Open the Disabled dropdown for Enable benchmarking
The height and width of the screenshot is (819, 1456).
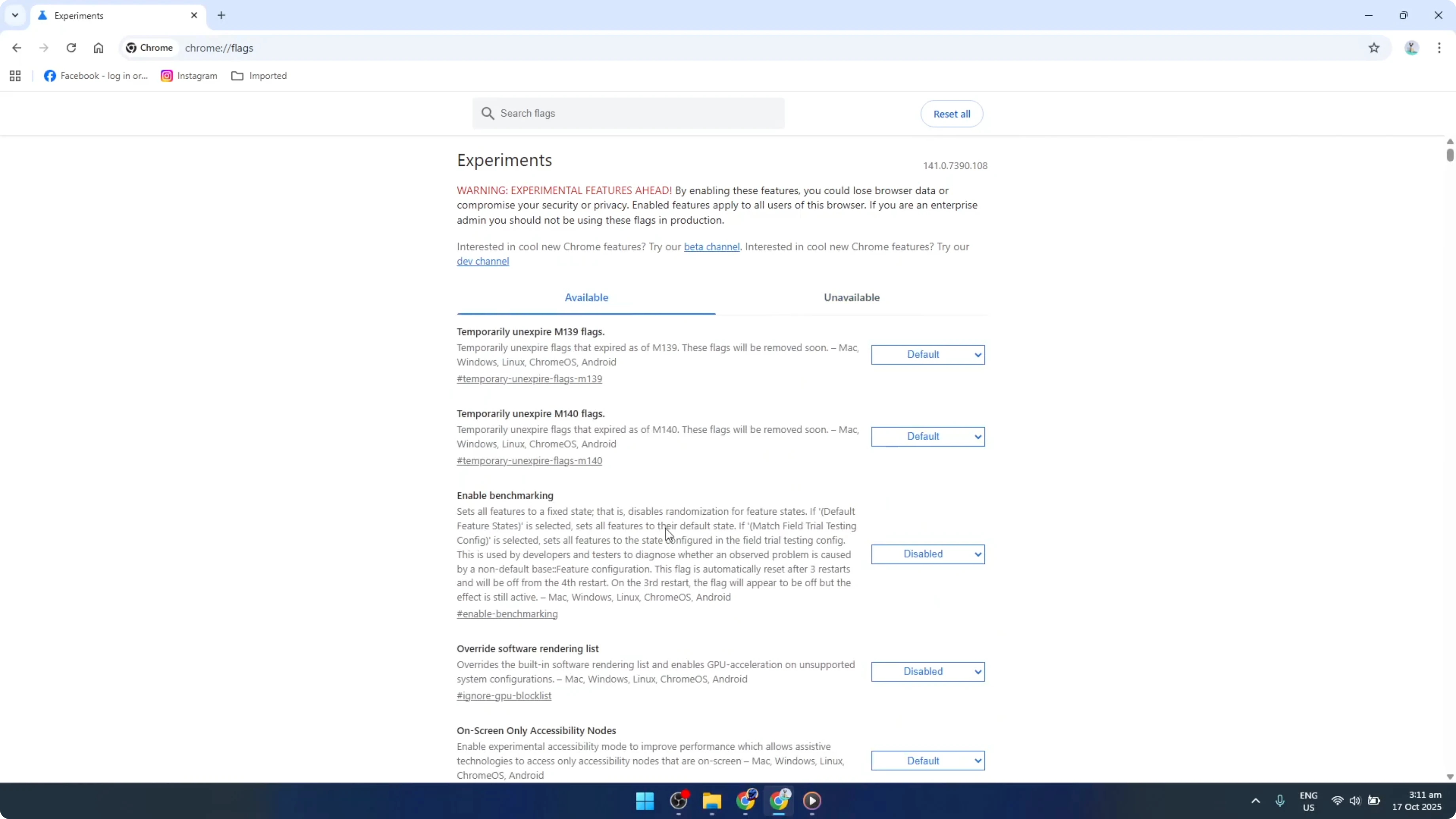pyautogui.click(x=928, y=554)
